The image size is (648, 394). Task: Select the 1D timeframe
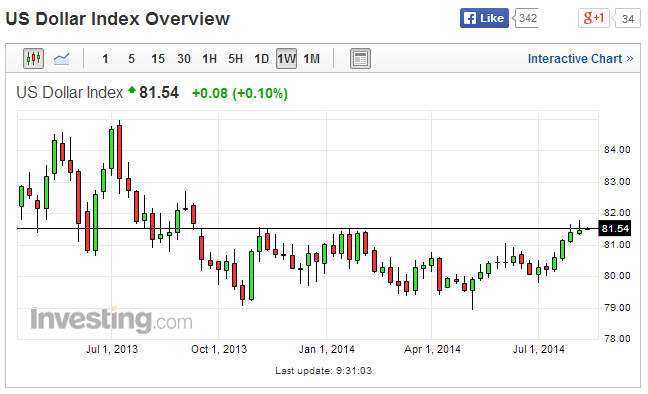[261, 59]
